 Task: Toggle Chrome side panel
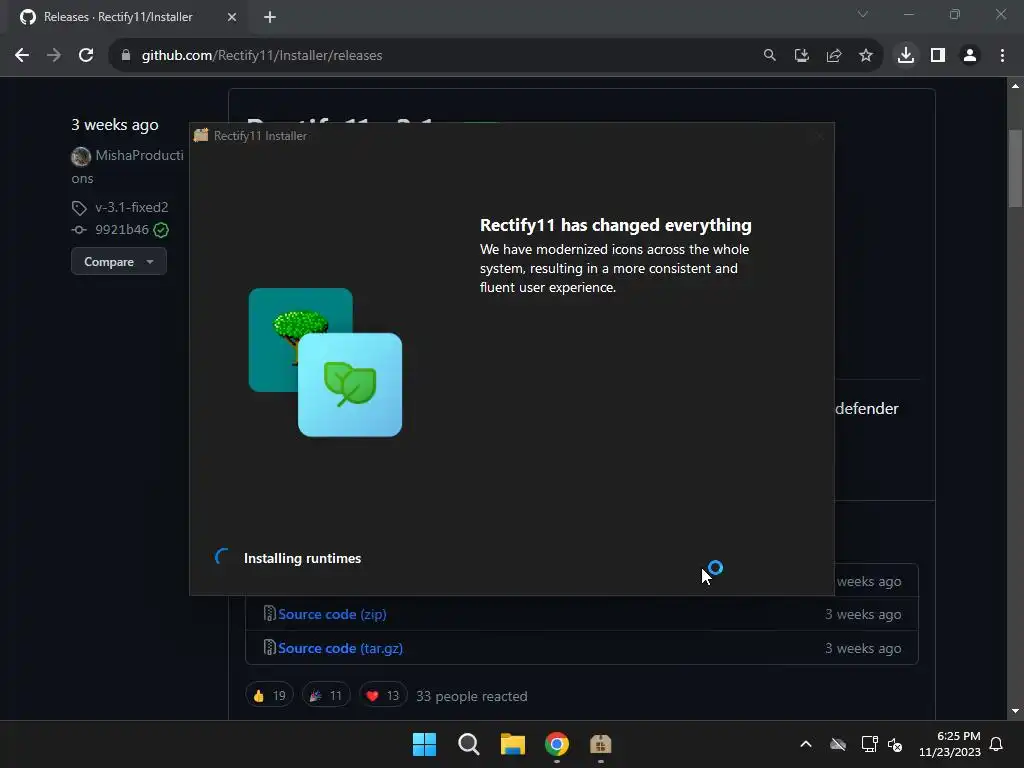click(x=938, y=56)
